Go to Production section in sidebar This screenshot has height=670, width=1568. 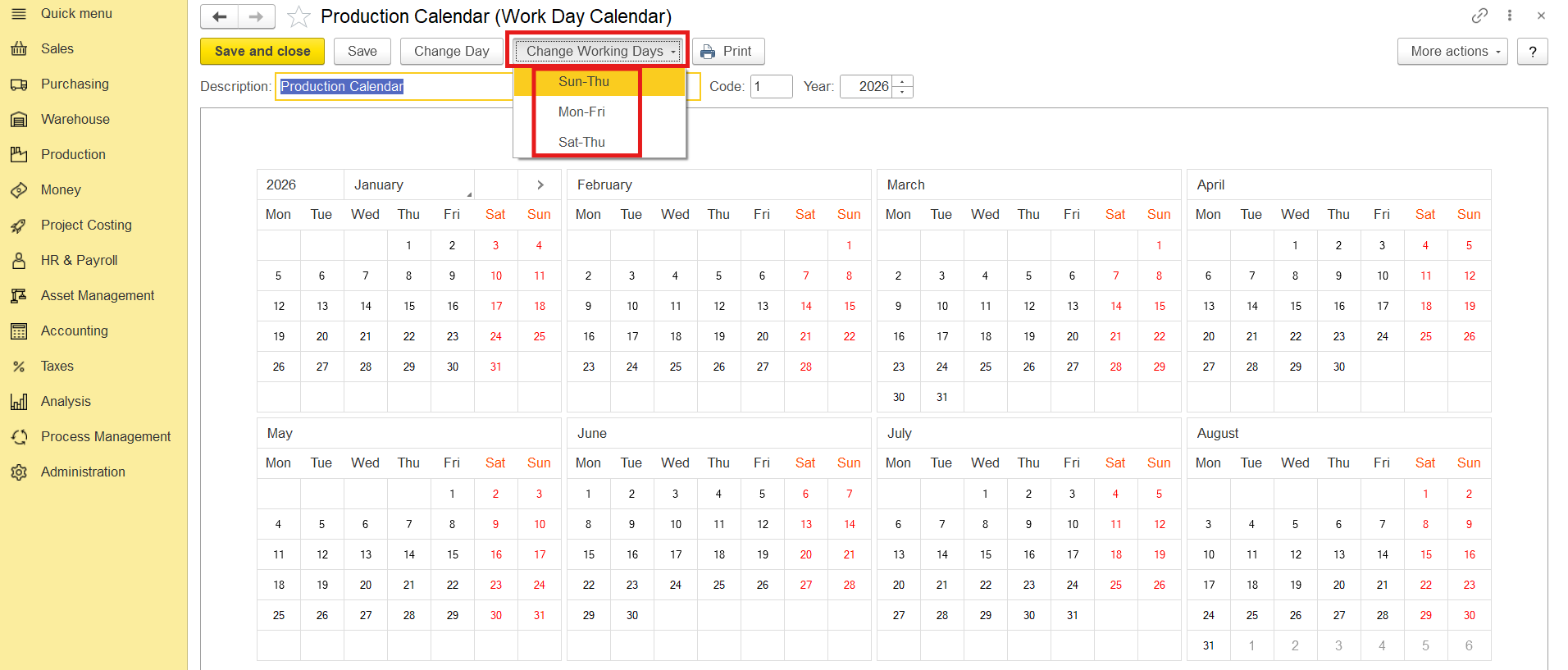(73, 154)
